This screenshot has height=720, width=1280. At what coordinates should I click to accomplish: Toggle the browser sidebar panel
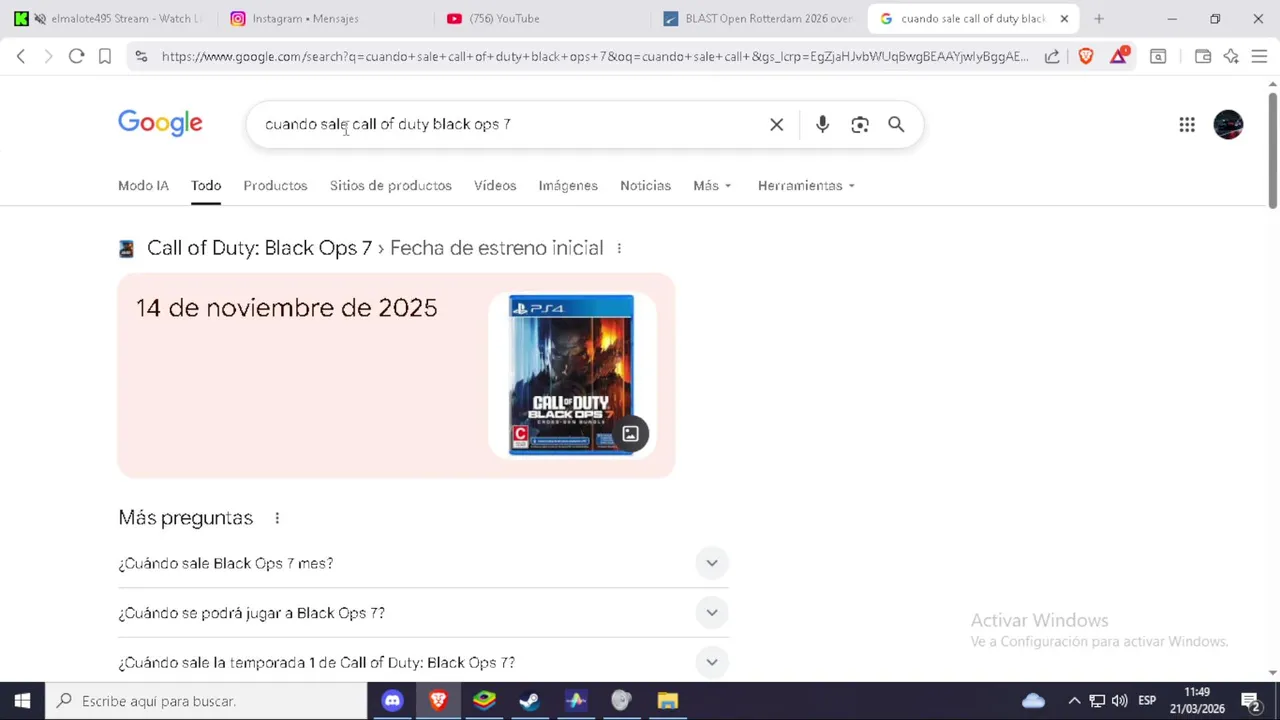coord(1158,56)
